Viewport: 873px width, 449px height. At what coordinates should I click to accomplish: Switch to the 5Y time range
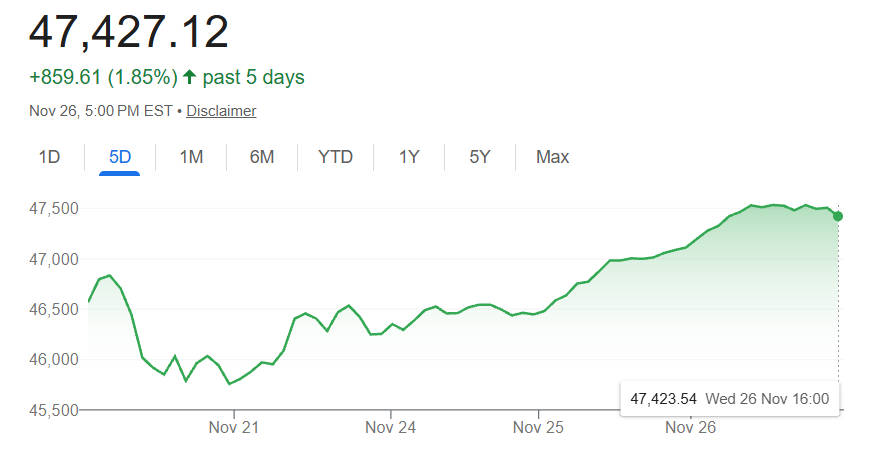tap(480, 157)
